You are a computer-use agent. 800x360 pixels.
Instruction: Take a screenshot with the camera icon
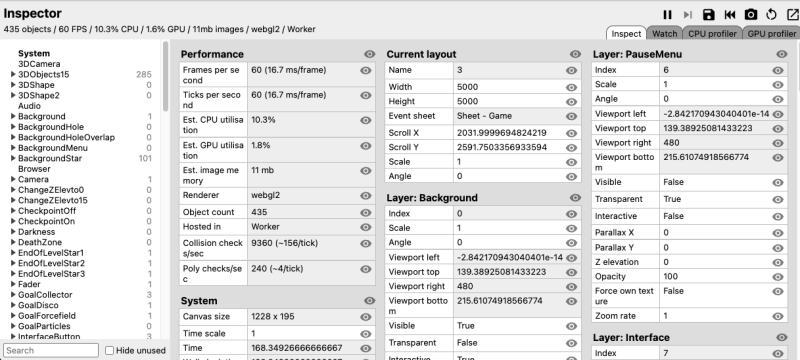coord(751,15)
